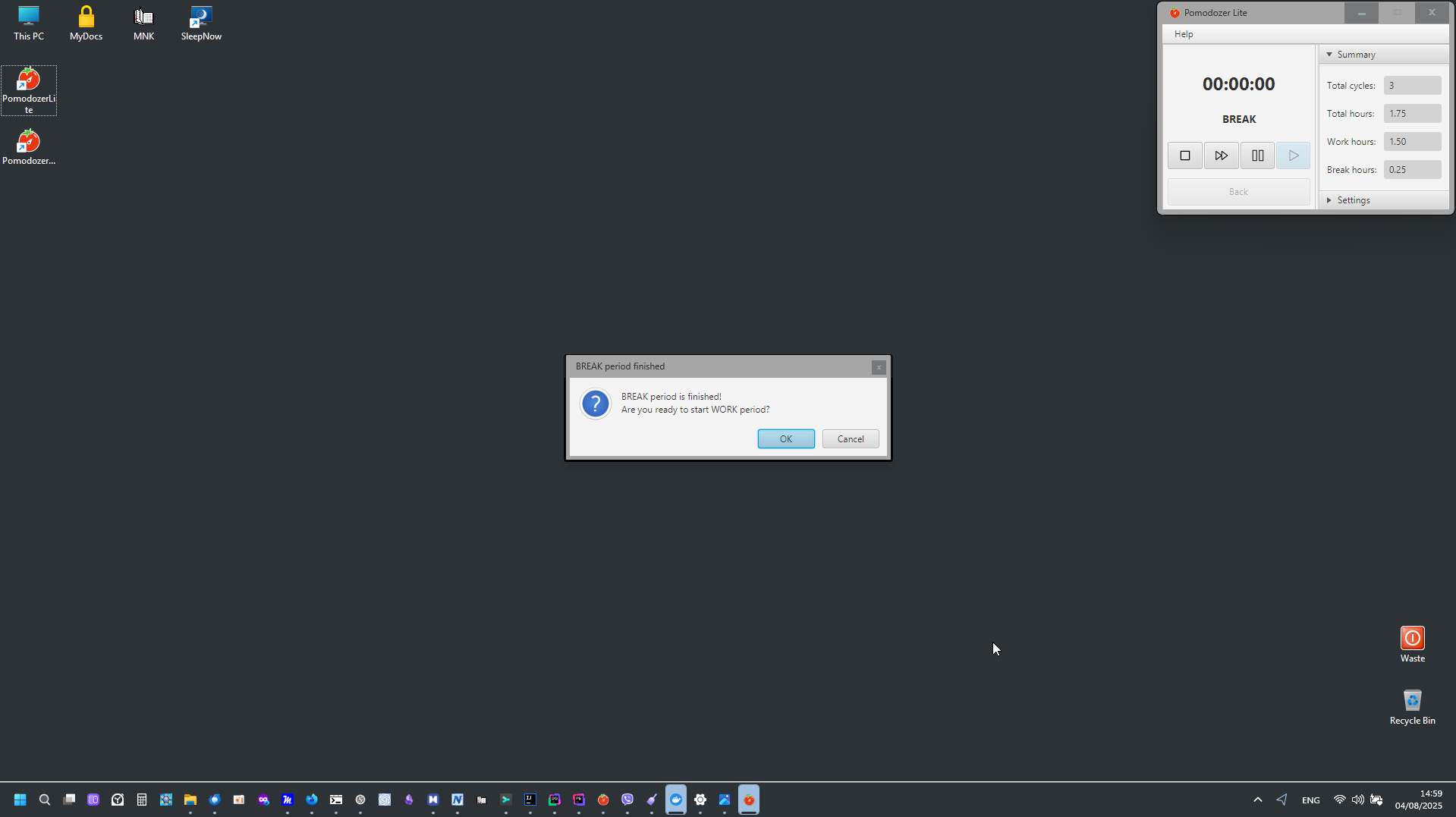Image resolution: width=1456 pixels, height=817 pixels.
Task: Click the stop button in Pomodozer
Action: click(x=1184, y=156)
